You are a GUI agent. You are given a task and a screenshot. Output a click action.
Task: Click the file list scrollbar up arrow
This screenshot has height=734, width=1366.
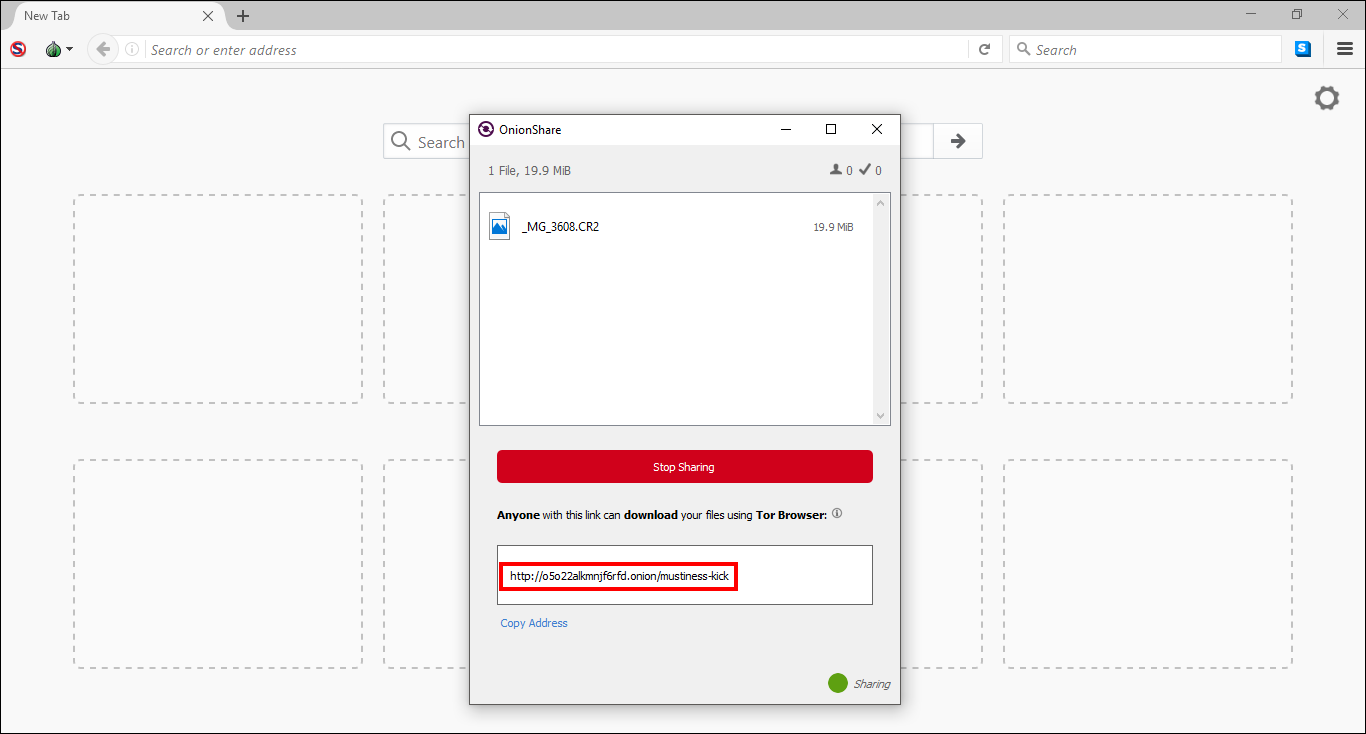pyautogui.click(x=881, y=203)
